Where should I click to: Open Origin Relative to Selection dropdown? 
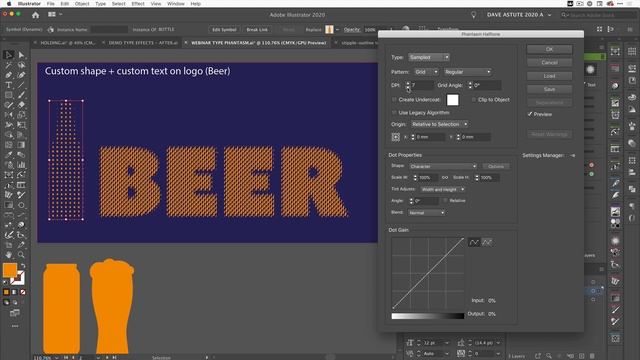click(x=440, y=124)
